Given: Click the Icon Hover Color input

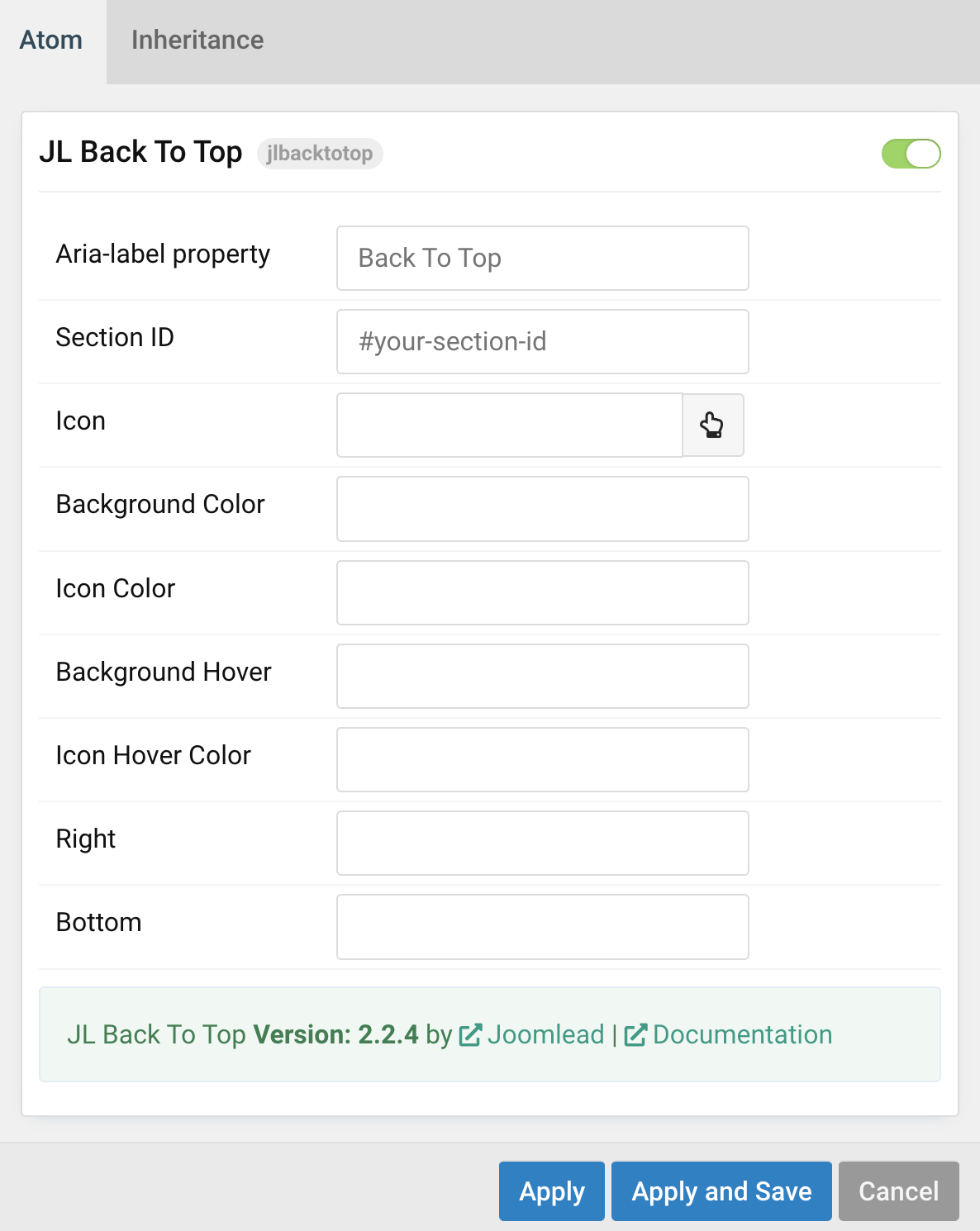Looking at the screenshot, I should coord(541,759).
